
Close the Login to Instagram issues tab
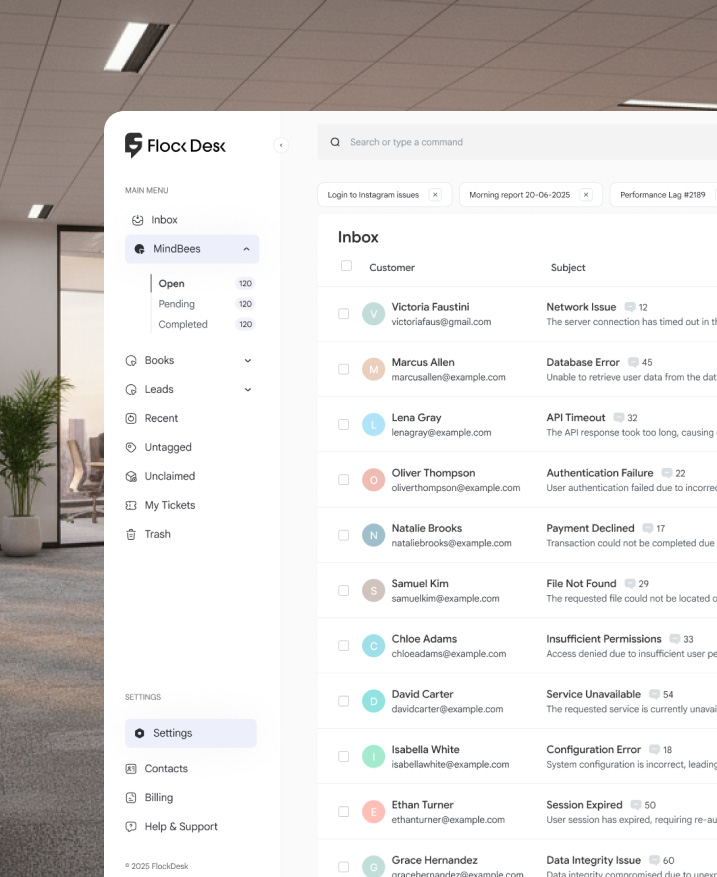tap(435, 195)
